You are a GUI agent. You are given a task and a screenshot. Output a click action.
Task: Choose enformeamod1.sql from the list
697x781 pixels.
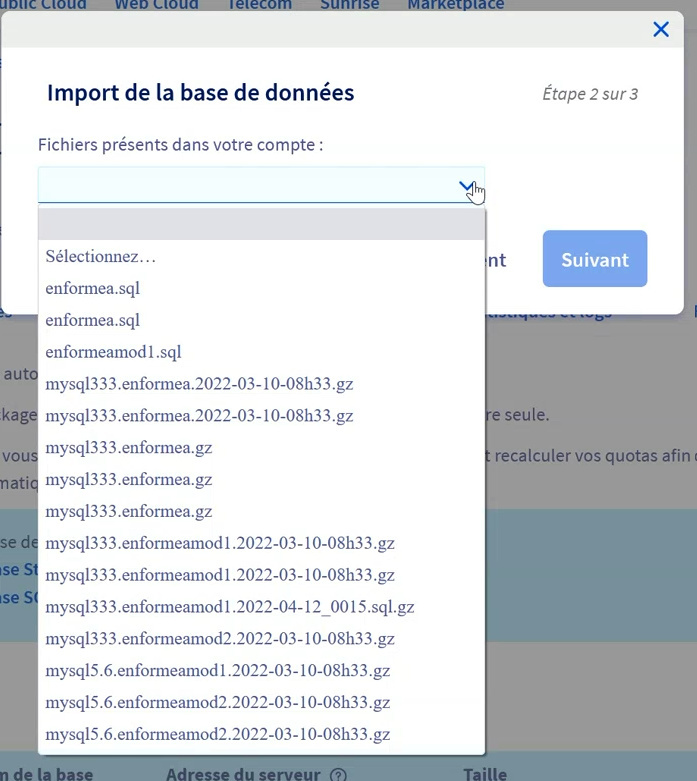click(113, 352)
